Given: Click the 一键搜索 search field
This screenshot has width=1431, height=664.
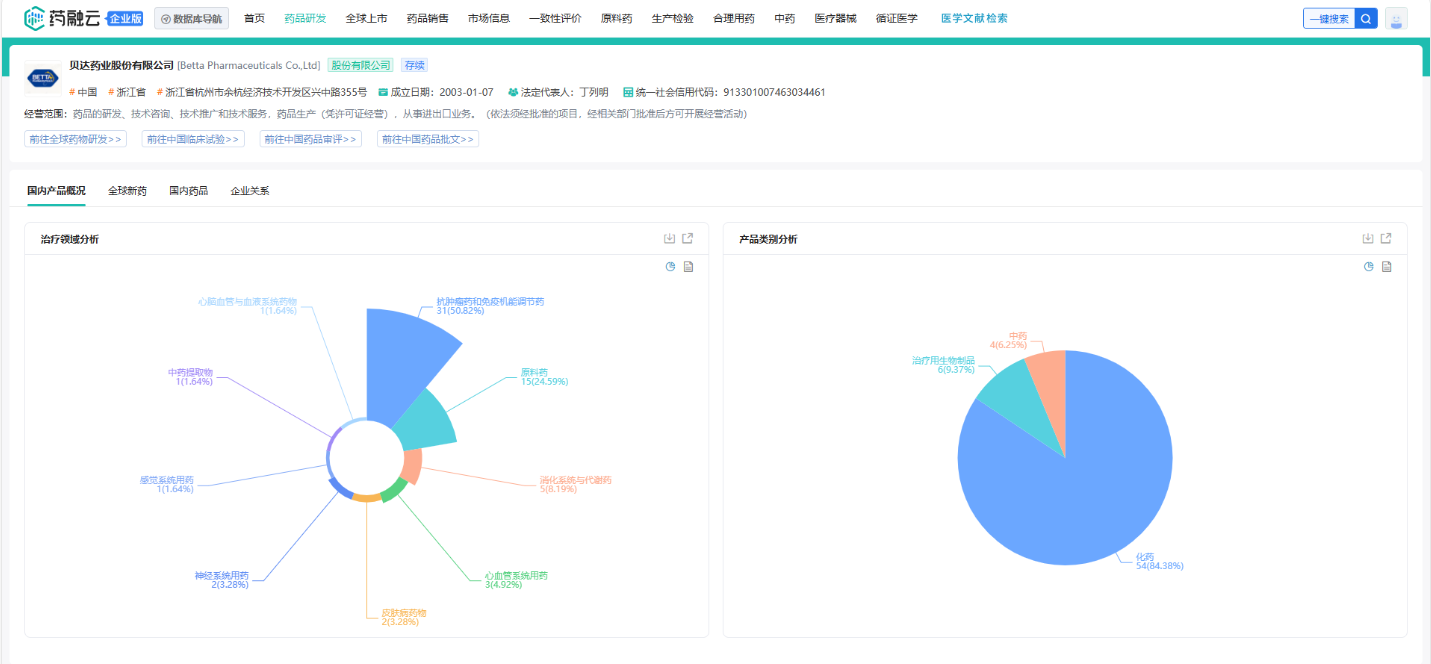Looking at the screenshot, I should [1329, 18].
